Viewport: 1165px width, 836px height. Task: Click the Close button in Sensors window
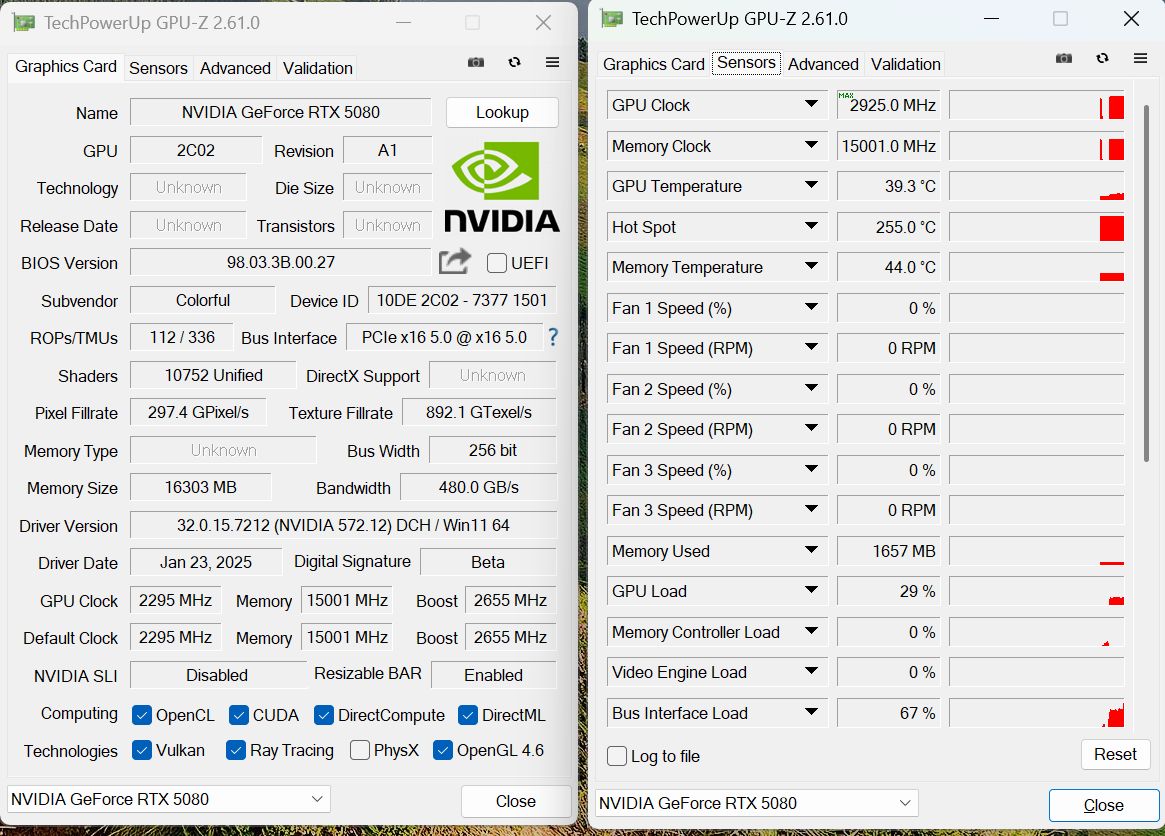(x=1103, y=806)
